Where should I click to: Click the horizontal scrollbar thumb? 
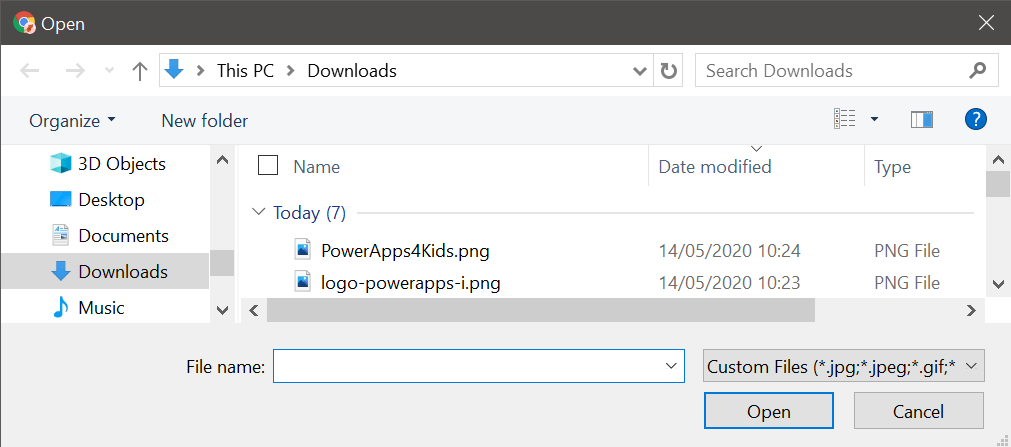(x=541, y=311)
